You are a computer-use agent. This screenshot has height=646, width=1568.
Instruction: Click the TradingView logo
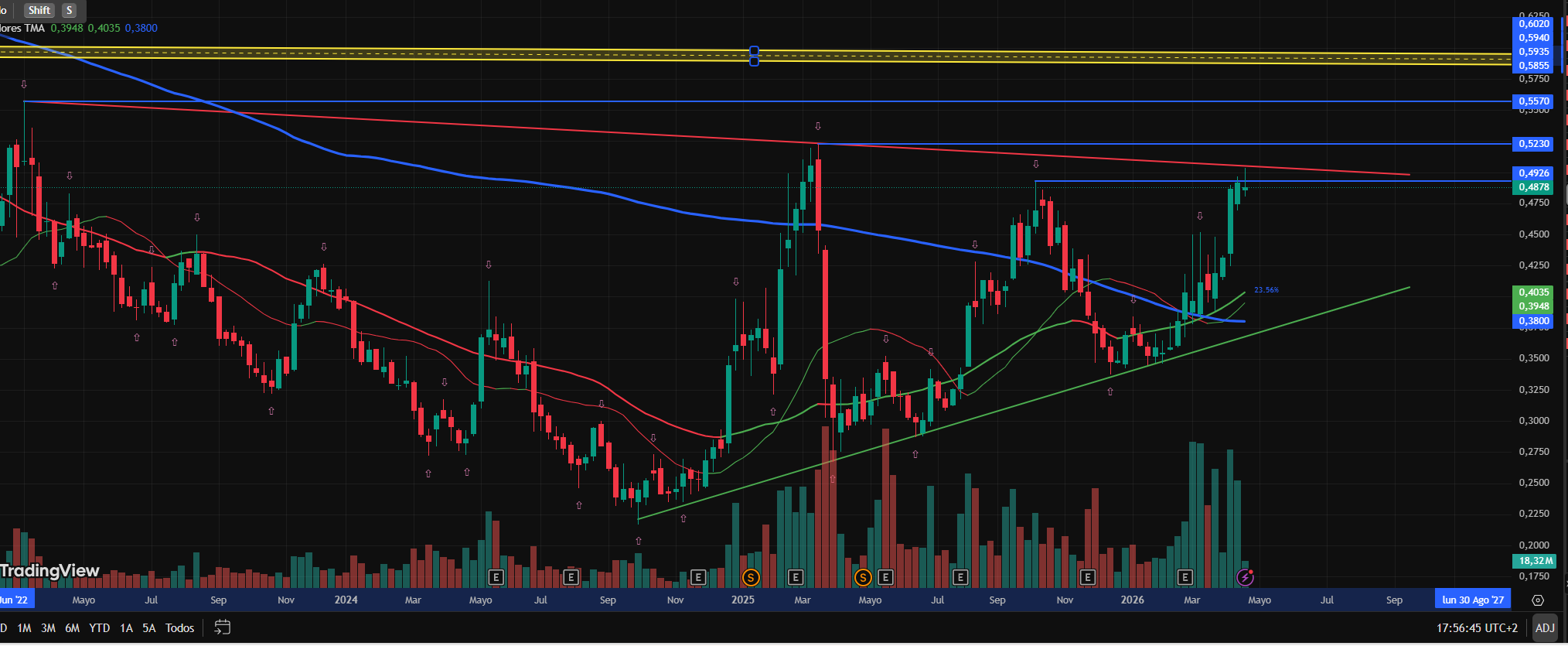click(49, 571)
